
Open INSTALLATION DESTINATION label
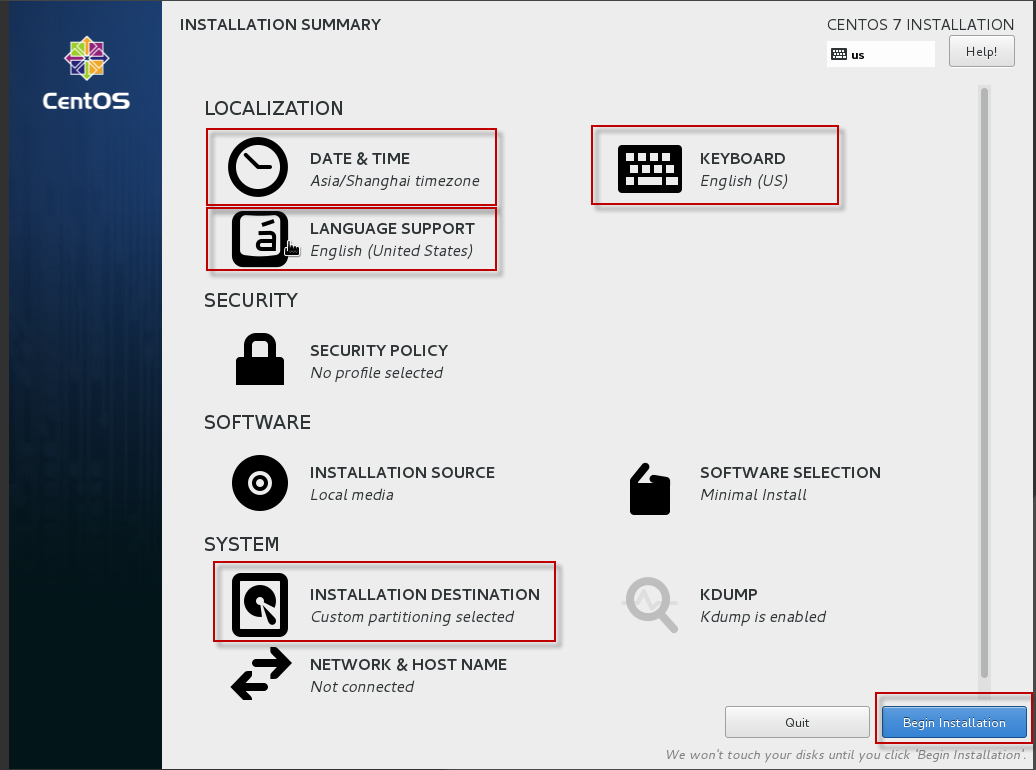[x=425, y=594]
